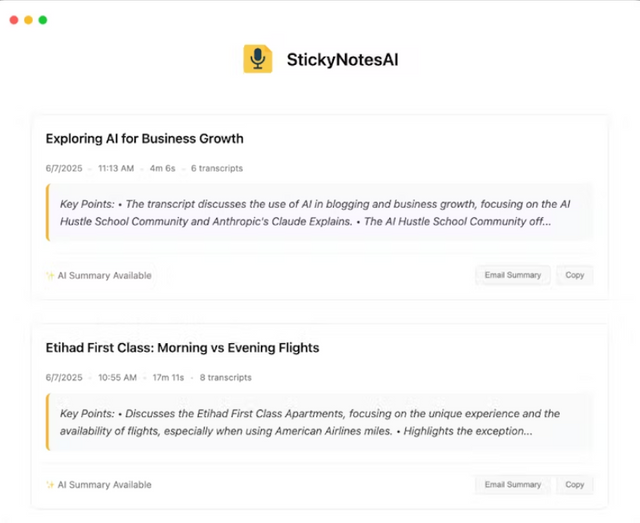
Task: Click the 6/7/2025 date on Exploring AI note
Action: click(x=64, y=168)
